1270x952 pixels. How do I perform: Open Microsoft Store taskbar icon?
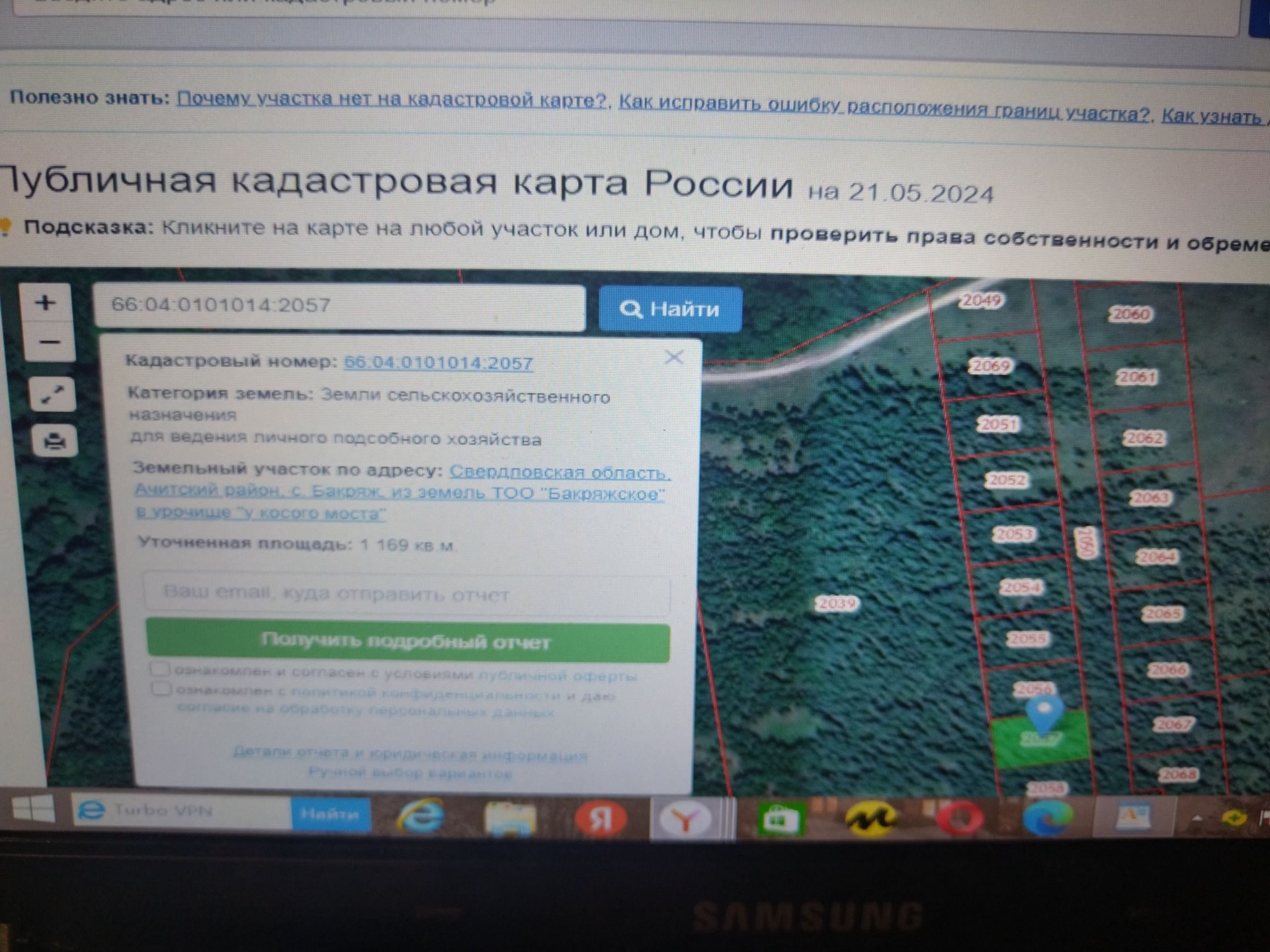pyautogui.click(x=781, y=818)
